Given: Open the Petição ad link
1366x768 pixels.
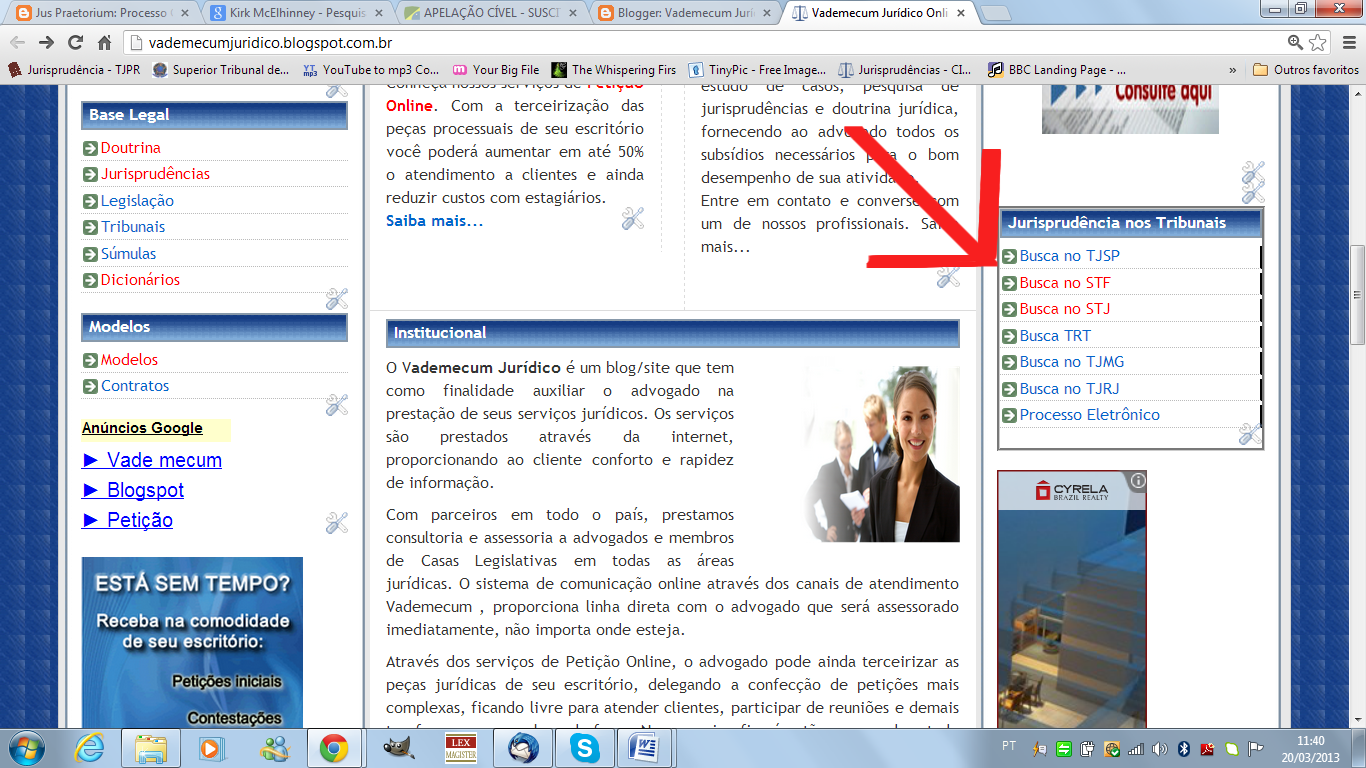Looking at the screenshot, I should 127,520.
